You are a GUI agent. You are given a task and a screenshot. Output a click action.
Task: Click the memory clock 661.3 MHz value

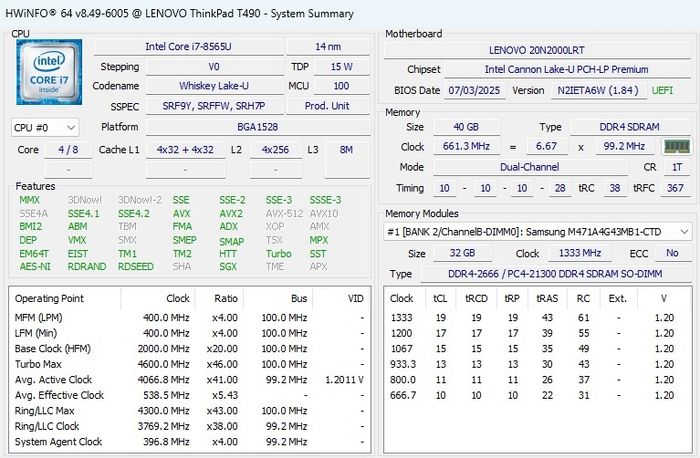coord(466,146)
